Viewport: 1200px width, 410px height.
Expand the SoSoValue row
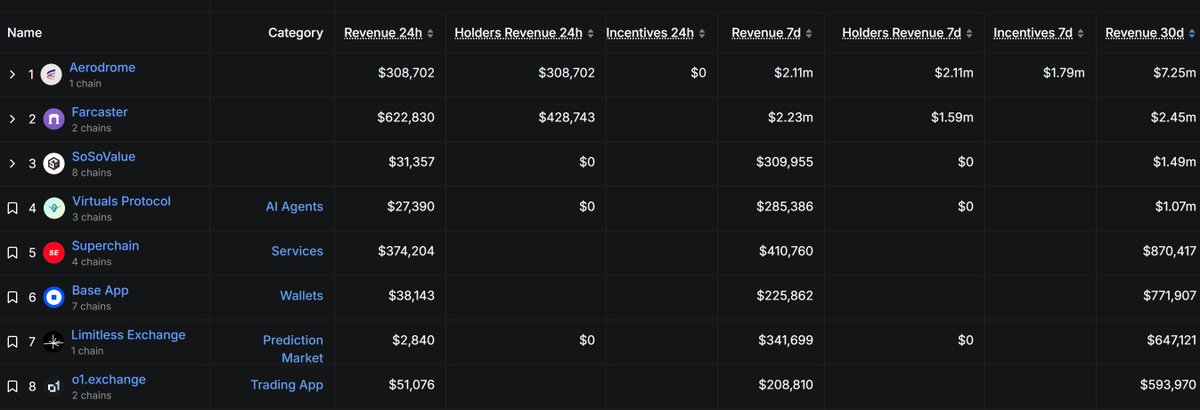click(x=12, y=164)
